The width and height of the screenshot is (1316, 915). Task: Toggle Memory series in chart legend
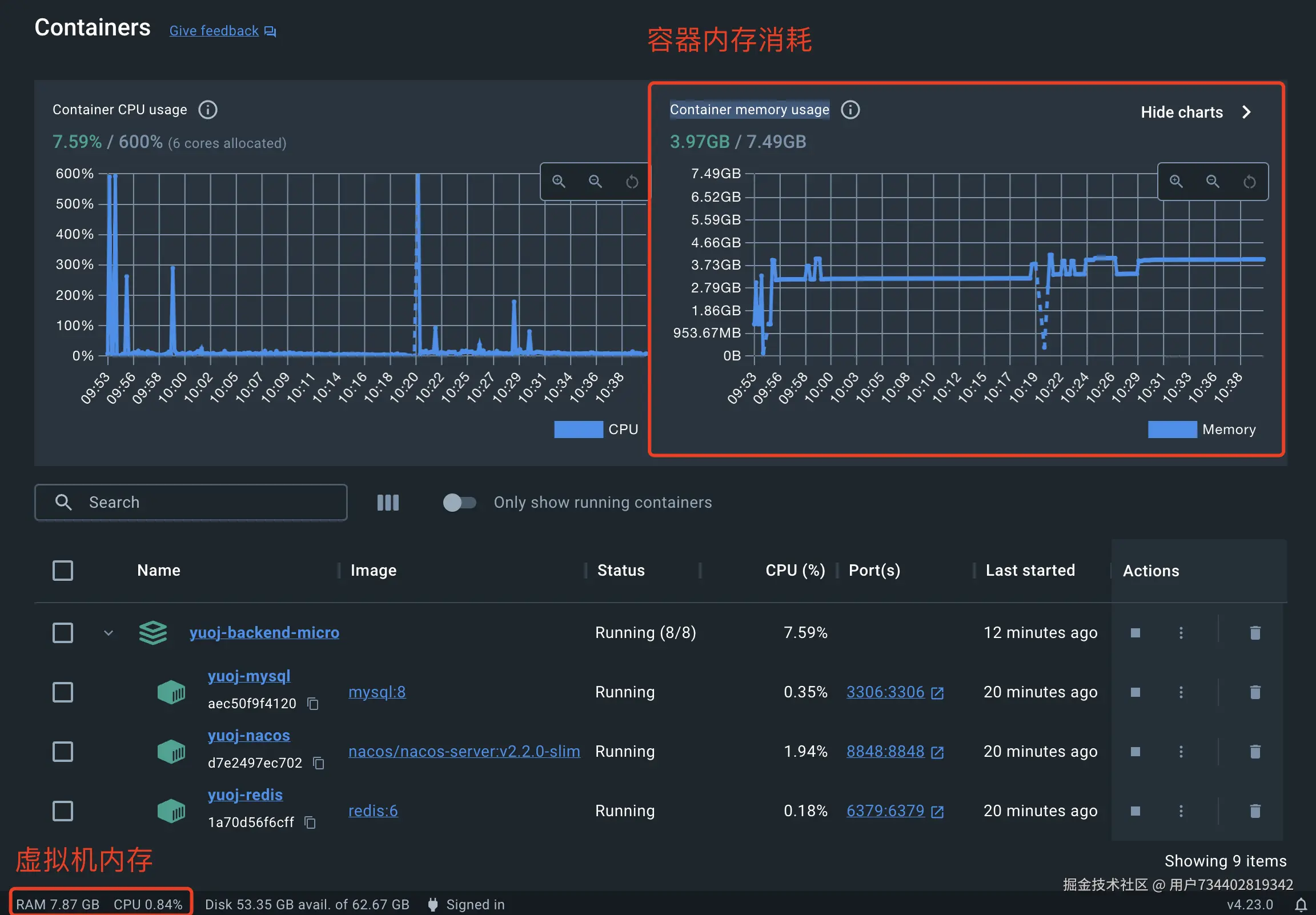click(x=1202, y=430)
